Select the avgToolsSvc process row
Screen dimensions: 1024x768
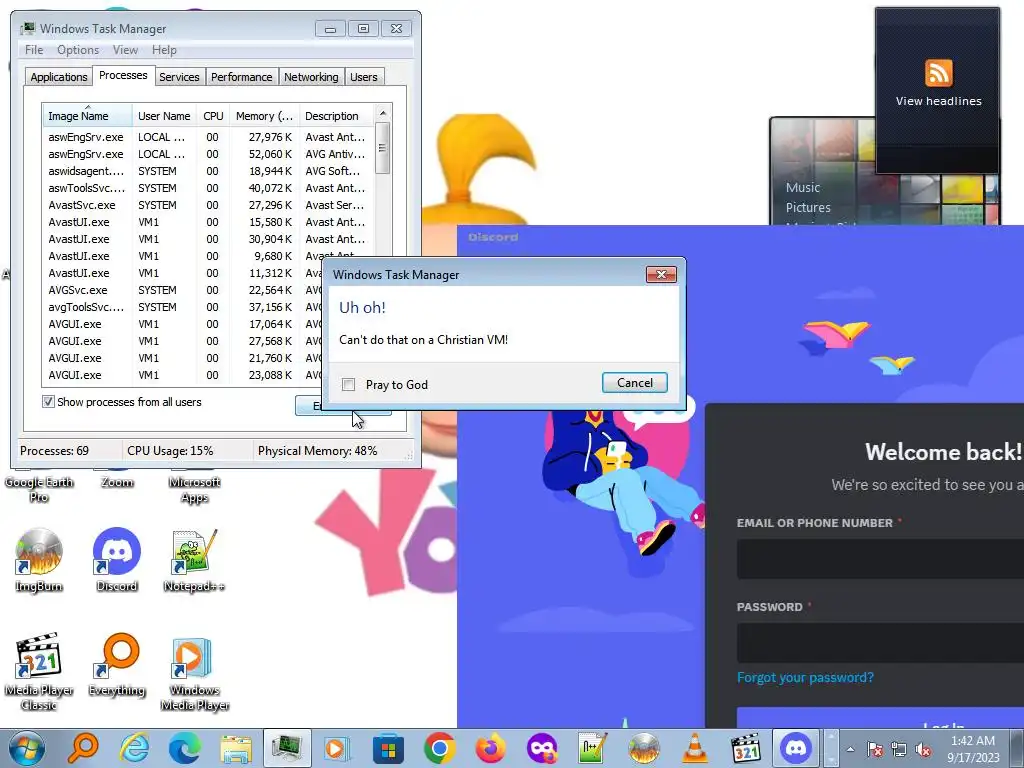pos(182,307)
